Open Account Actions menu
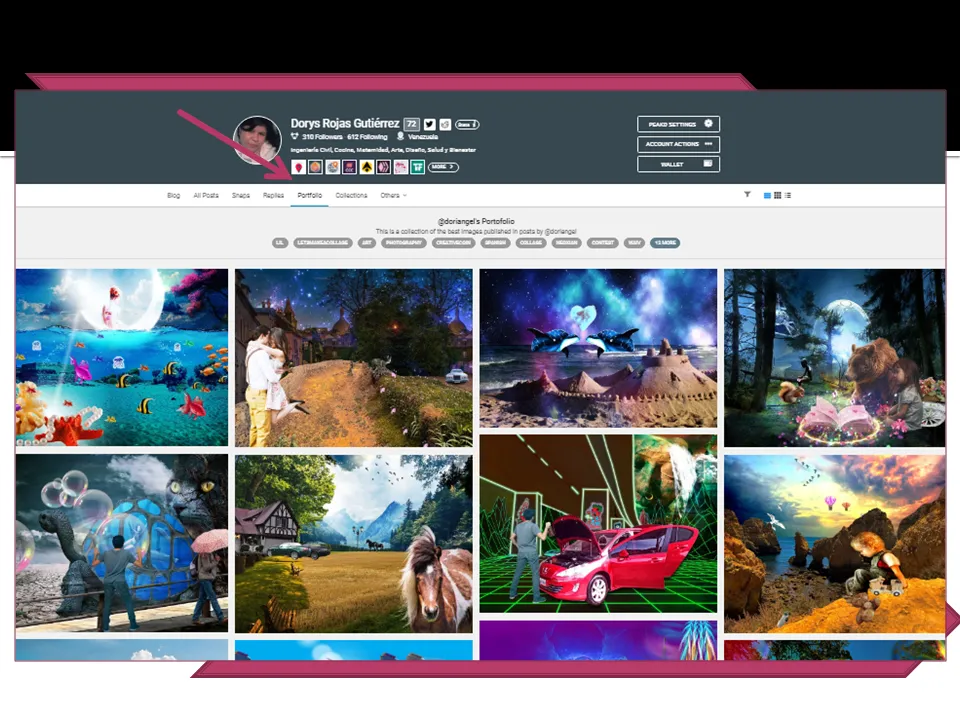960x720 pixels. pyautogui.click(x=678, y=144)
